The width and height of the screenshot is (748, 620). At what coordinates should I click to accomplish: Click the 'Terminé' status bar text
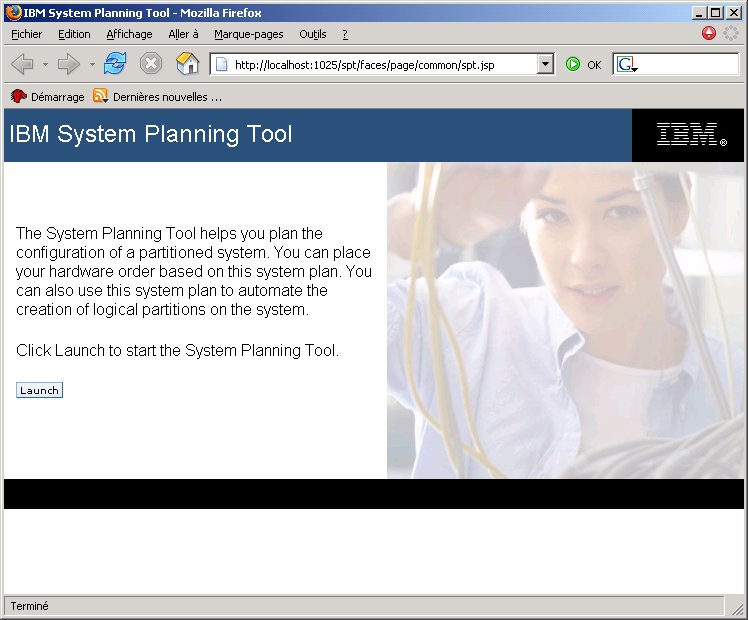click(30, 606)
